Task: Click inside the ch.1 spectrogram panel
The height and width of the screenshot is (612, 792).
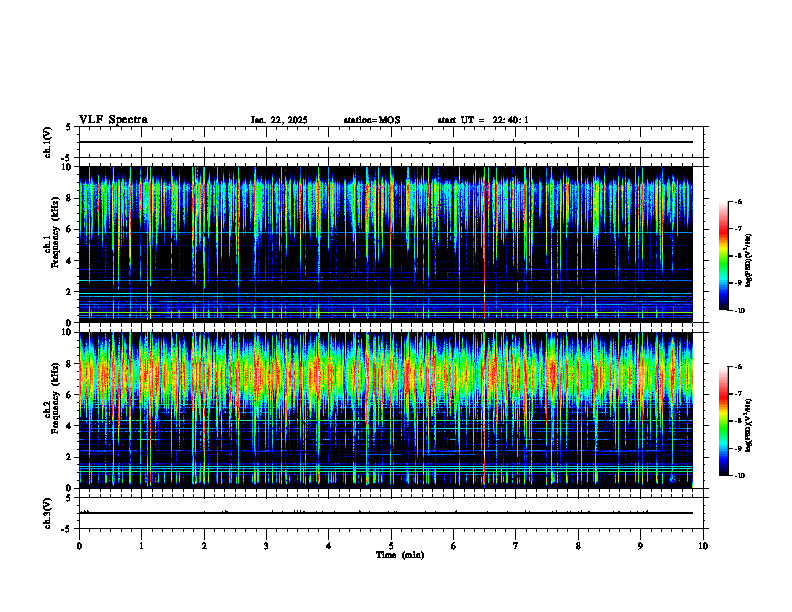Action: [386, 244]
